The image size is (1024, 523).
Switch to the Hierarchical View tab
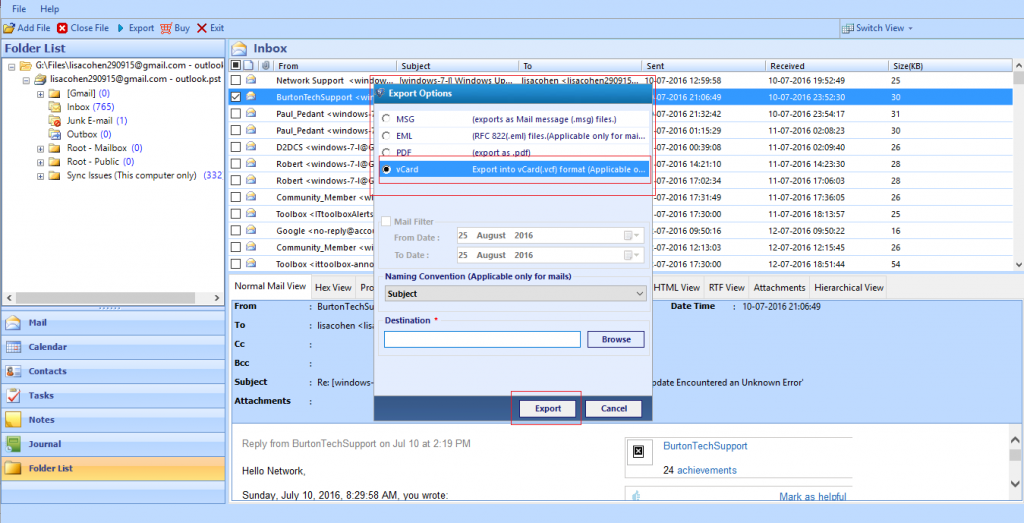click(x=849, y=287)
